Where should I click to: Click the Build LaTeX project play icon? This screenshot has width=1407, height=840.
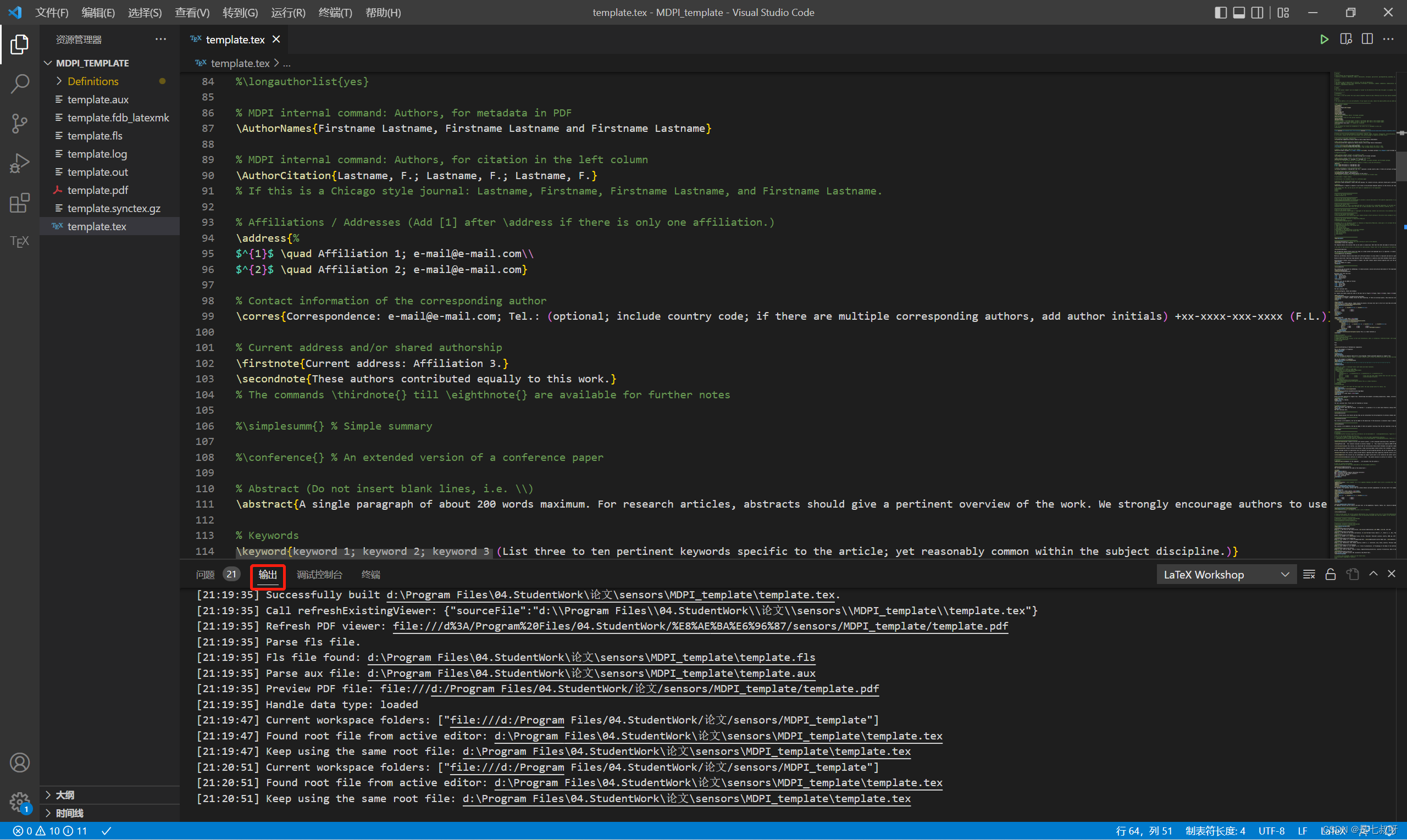(x=1324, y=39)
